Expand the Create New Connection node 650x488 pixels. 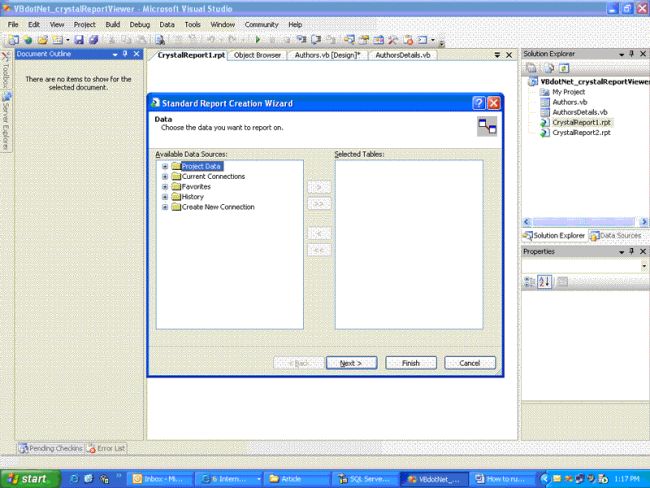point(165,207)
